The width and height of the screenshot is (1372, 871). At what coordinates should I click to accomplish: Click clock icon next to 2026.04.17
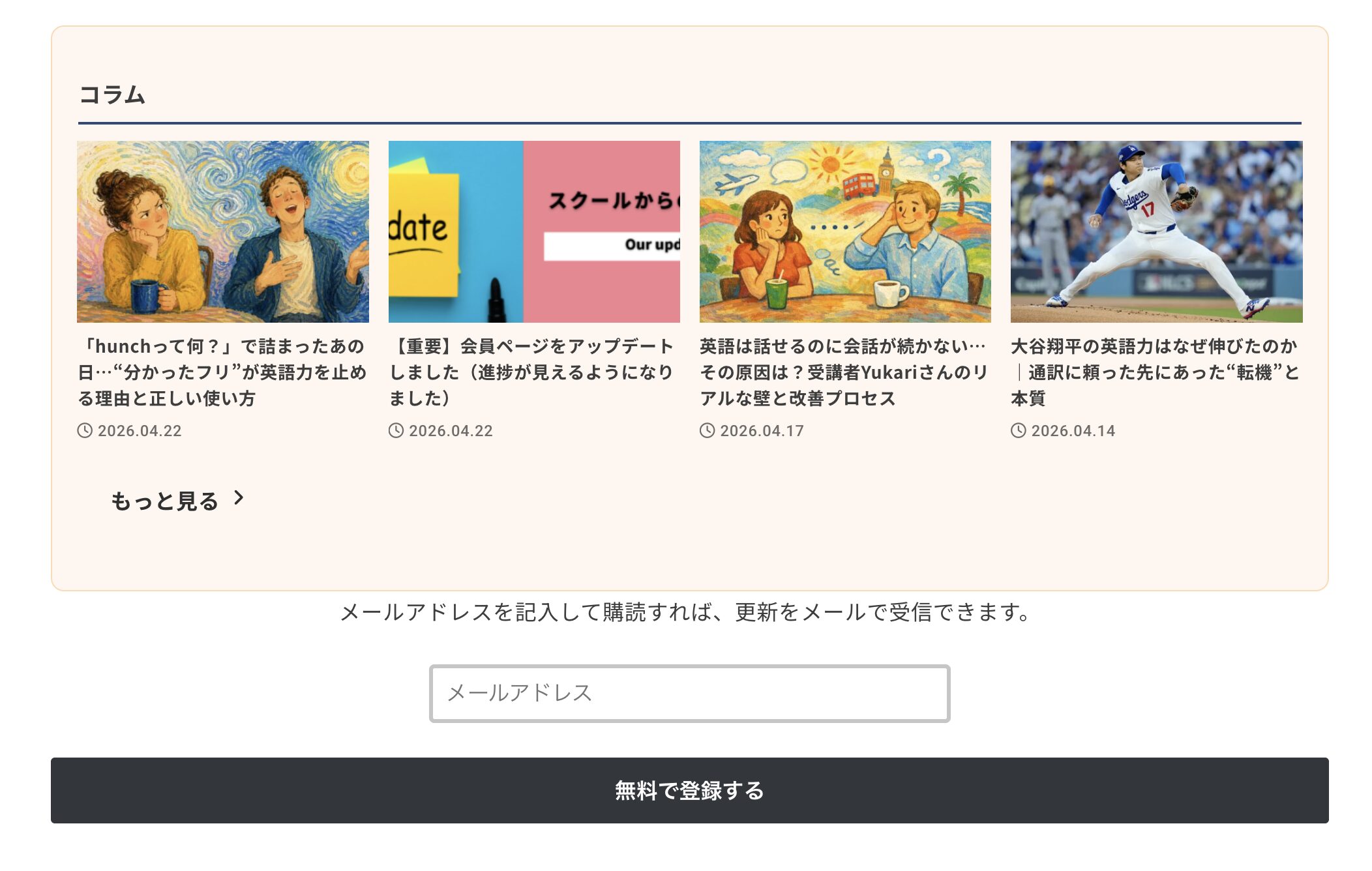(x=707, y=431)
